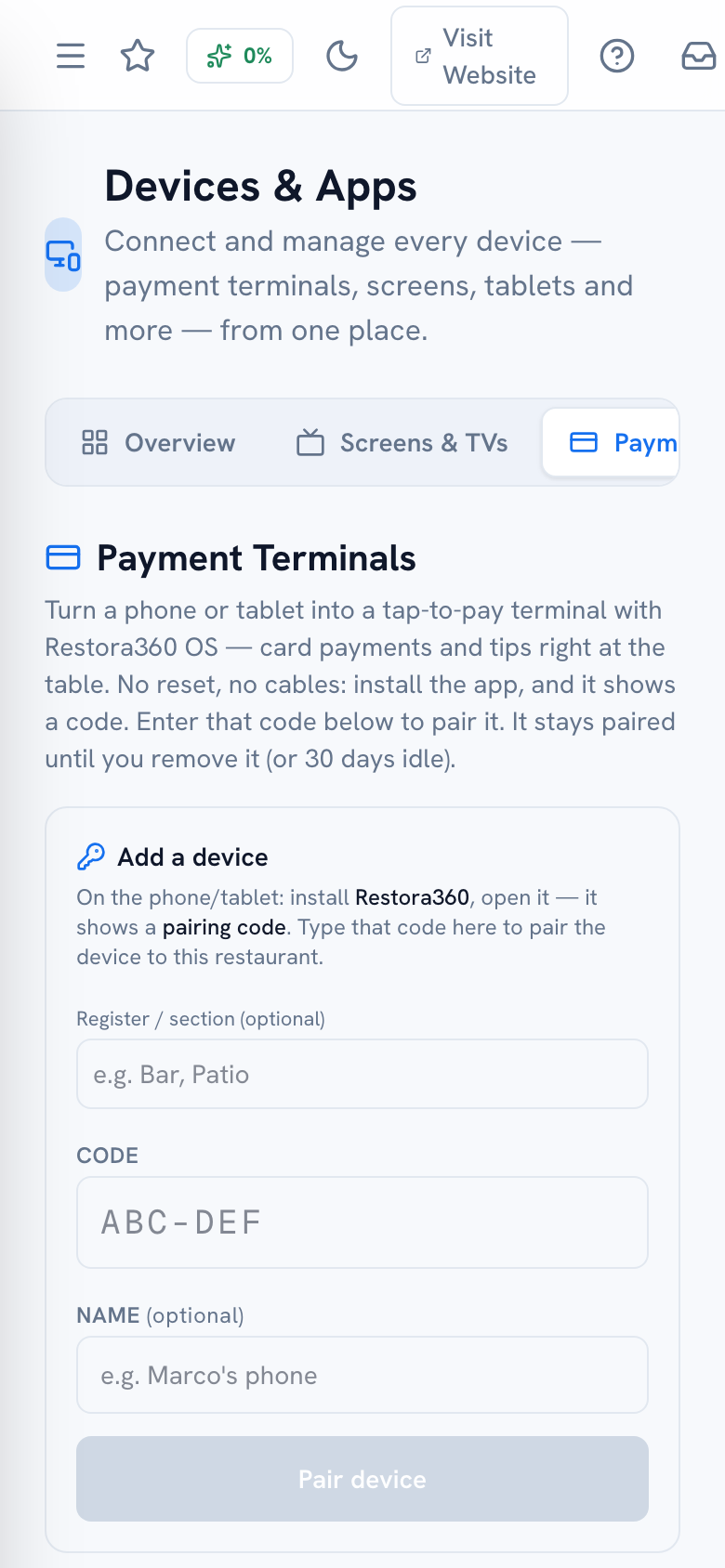
Task: Click the Overview tab grid icon
Action: pos(95,442)
